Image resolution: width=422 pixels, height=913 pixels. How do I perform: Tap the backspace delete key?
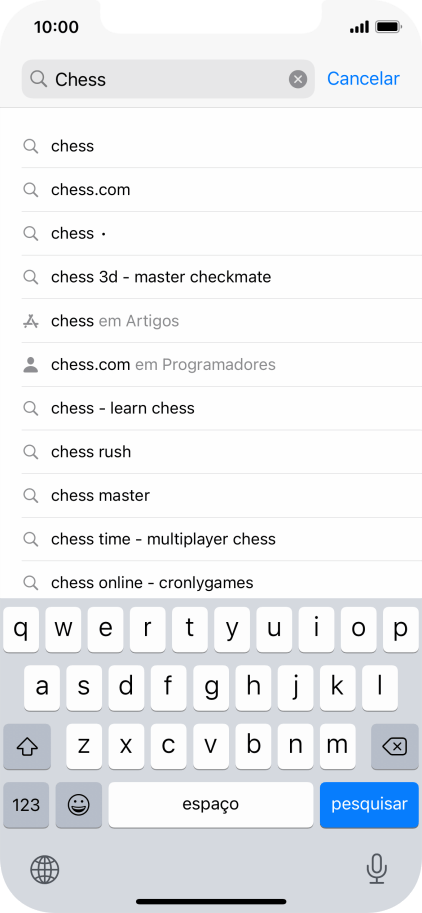395,746
